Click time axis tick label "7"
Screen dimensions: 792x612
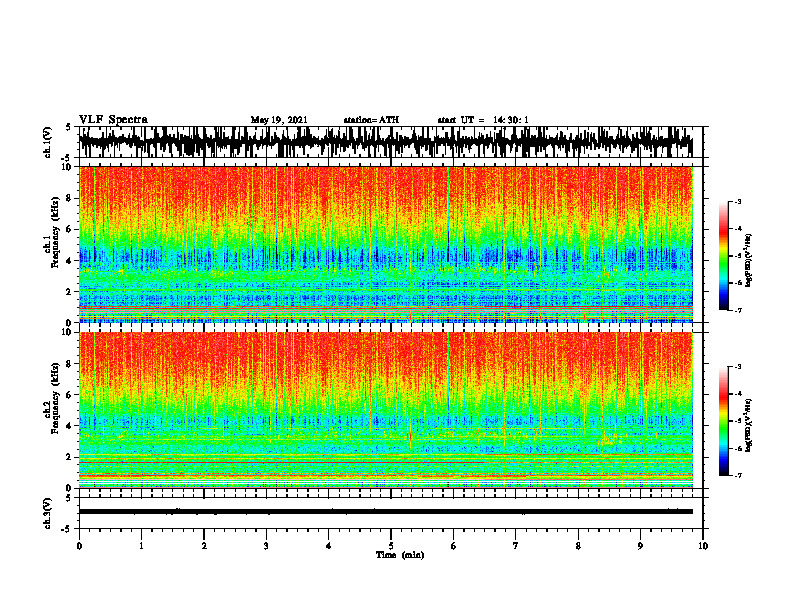coord(516,546)
